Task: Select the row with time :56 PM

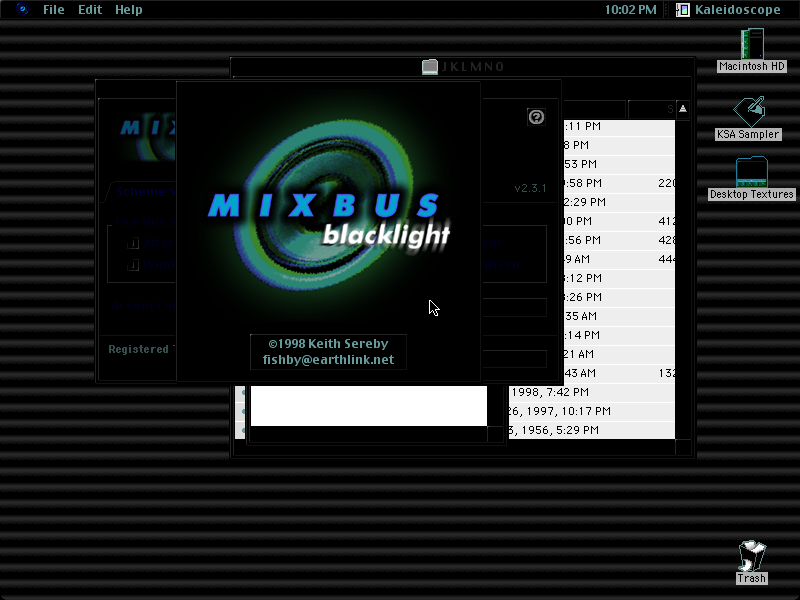Action: coord(619,240)
